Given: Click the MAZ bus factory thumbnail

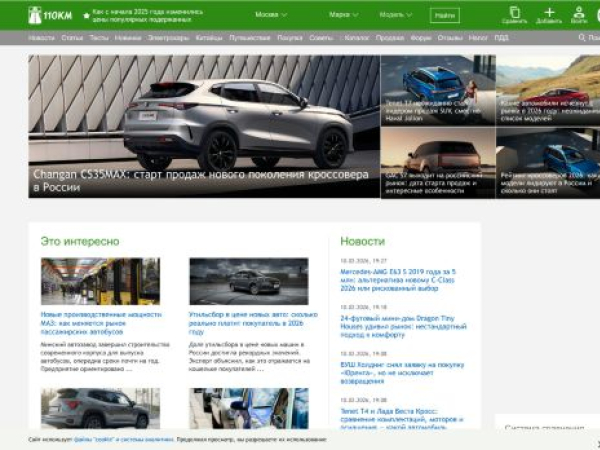Looking at the screenshot, I should [x=100, y=281].
